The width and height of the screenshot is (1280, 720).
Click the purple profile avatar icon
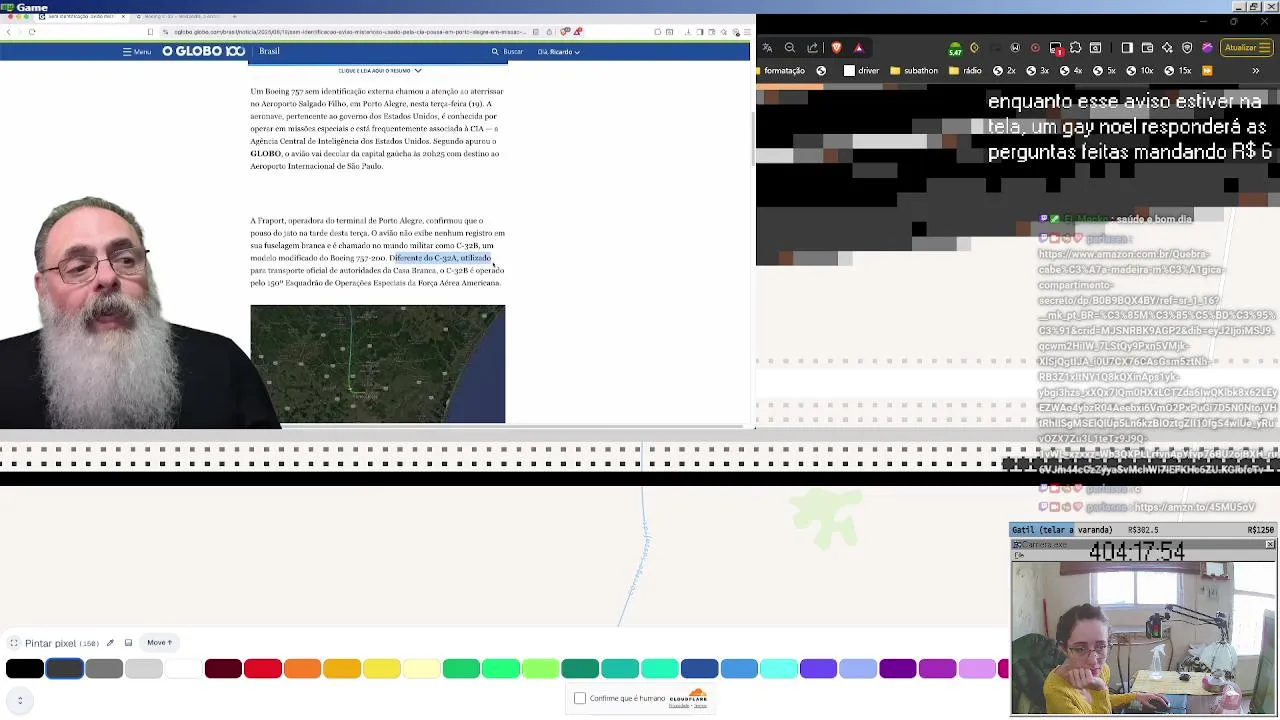[1207, 47]
